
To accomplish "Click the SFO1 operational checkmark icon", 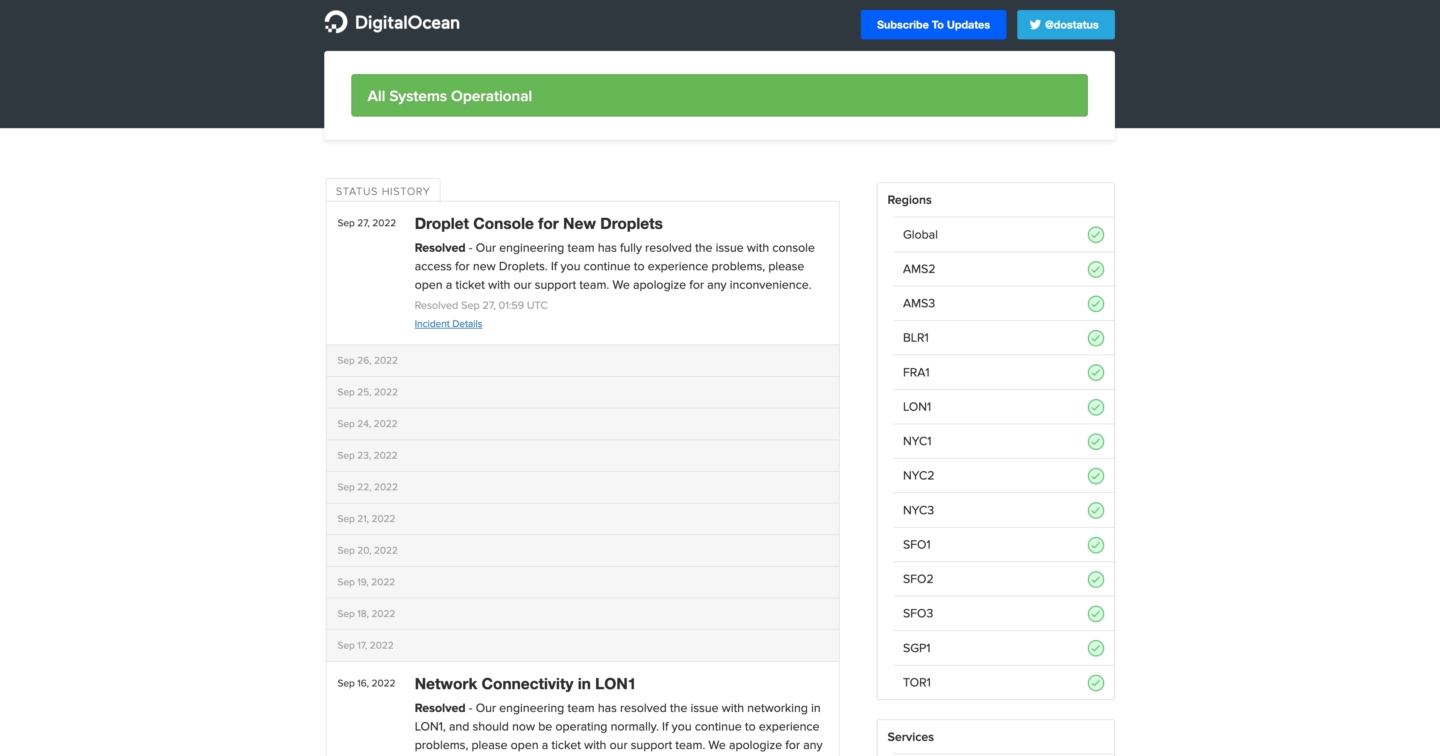I will tap(1096, 545).
